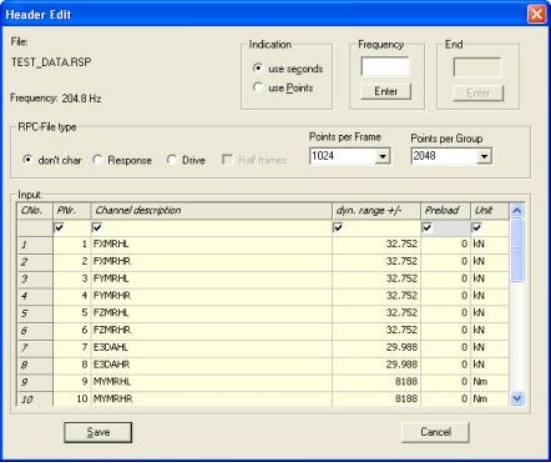This screenshot has width=551, height=463.
Task: Click the table vertical scrollbar thumb
Action: 517,250
